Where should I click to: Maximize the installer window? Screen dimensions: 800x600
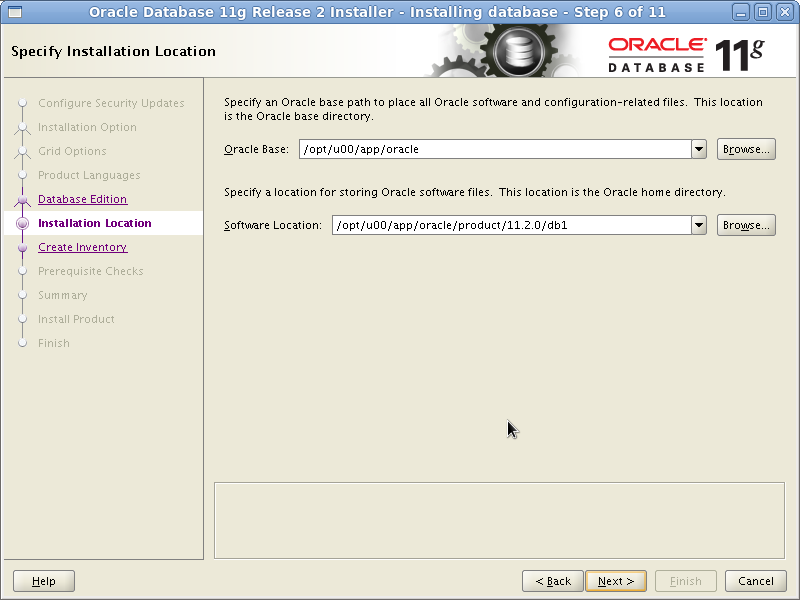[x=763, y=12]
